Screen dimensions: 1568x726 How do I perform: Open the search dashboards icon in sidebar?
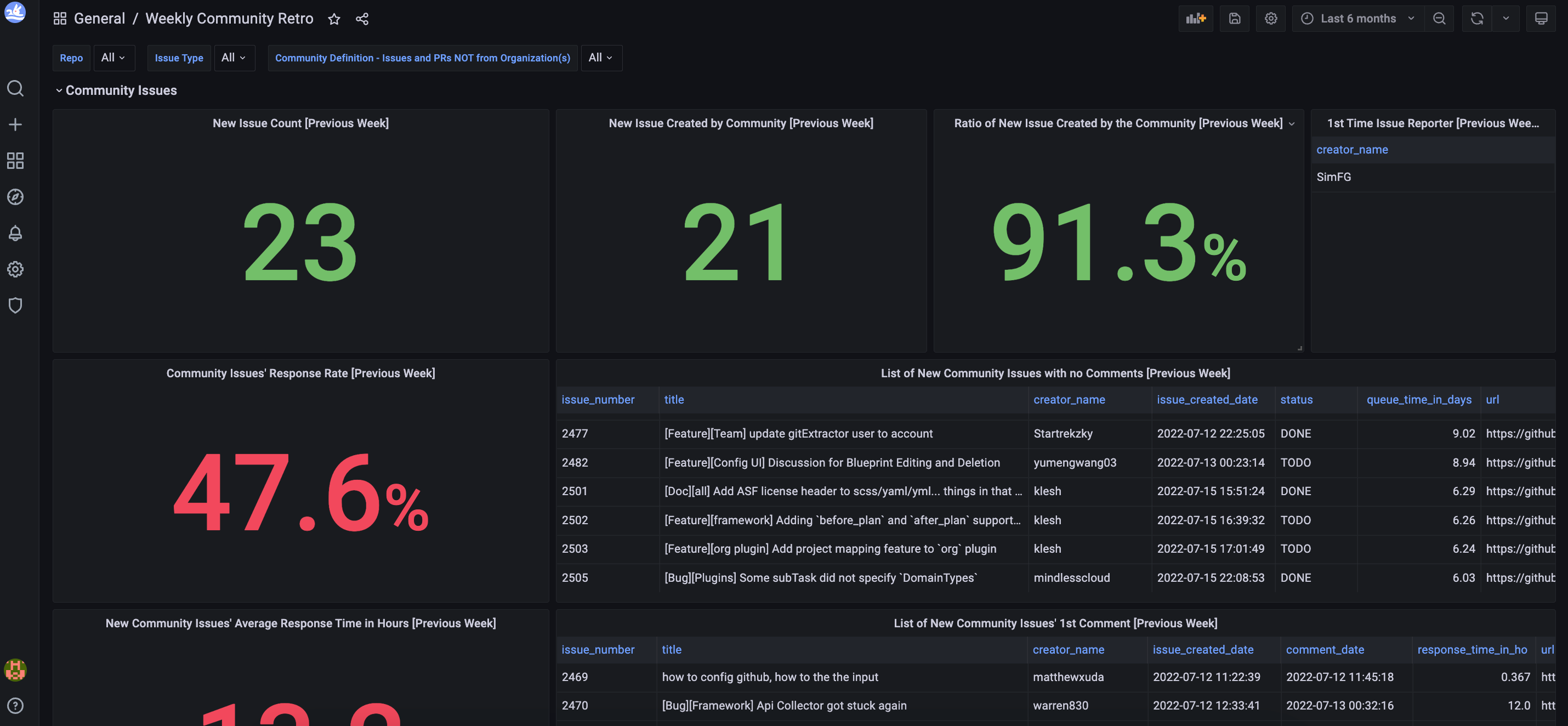(x=15, y=89)
